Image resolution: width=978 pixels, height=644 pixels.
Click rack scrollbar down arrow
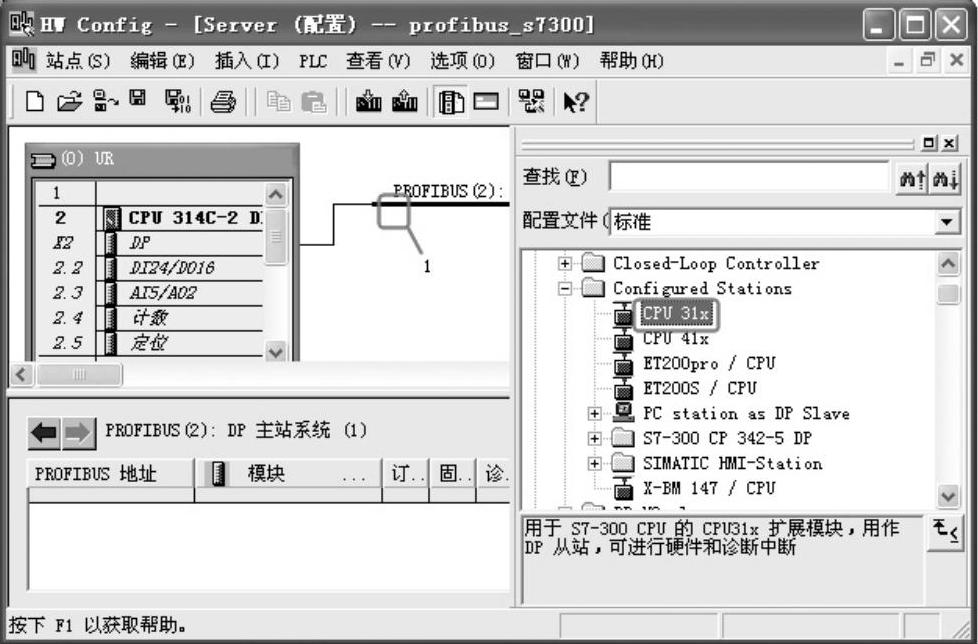pyautogui.click(x=275, y=352)
